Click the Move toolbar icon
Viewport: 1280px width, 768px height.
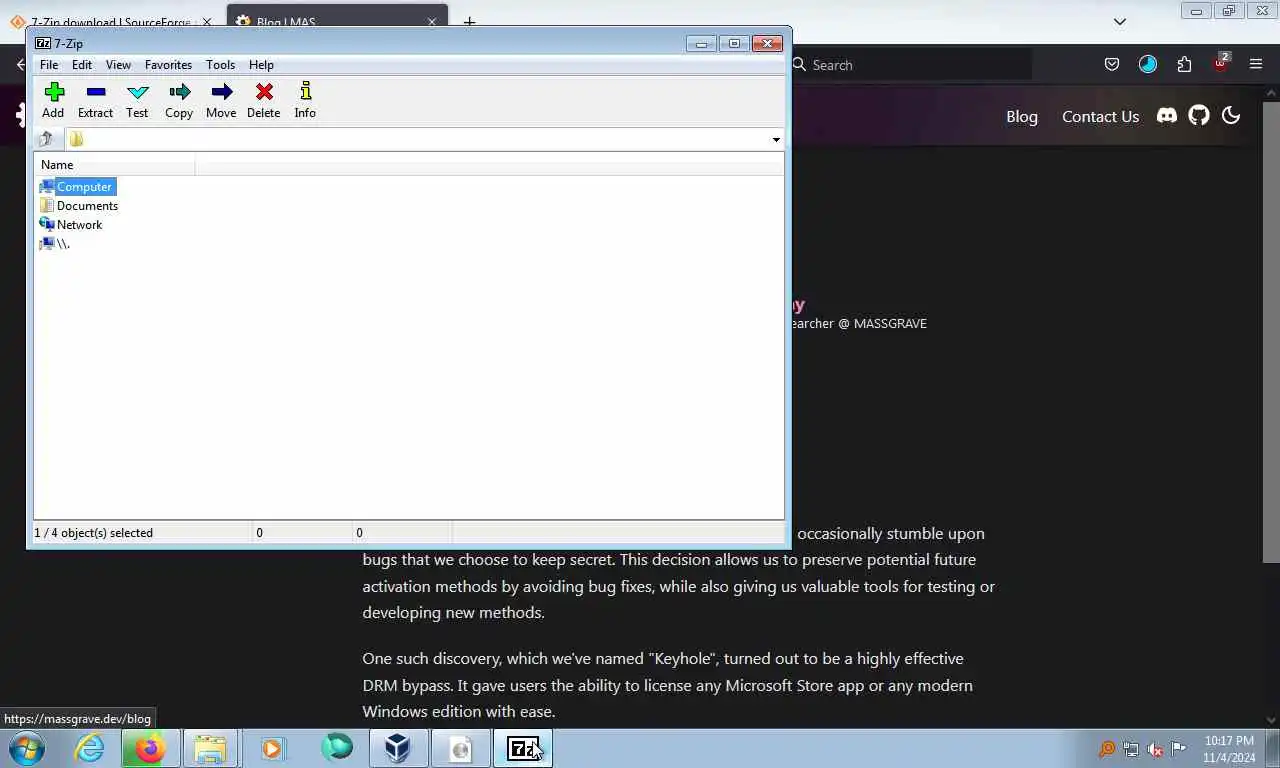pyautogui.click(x=221, y=100)
